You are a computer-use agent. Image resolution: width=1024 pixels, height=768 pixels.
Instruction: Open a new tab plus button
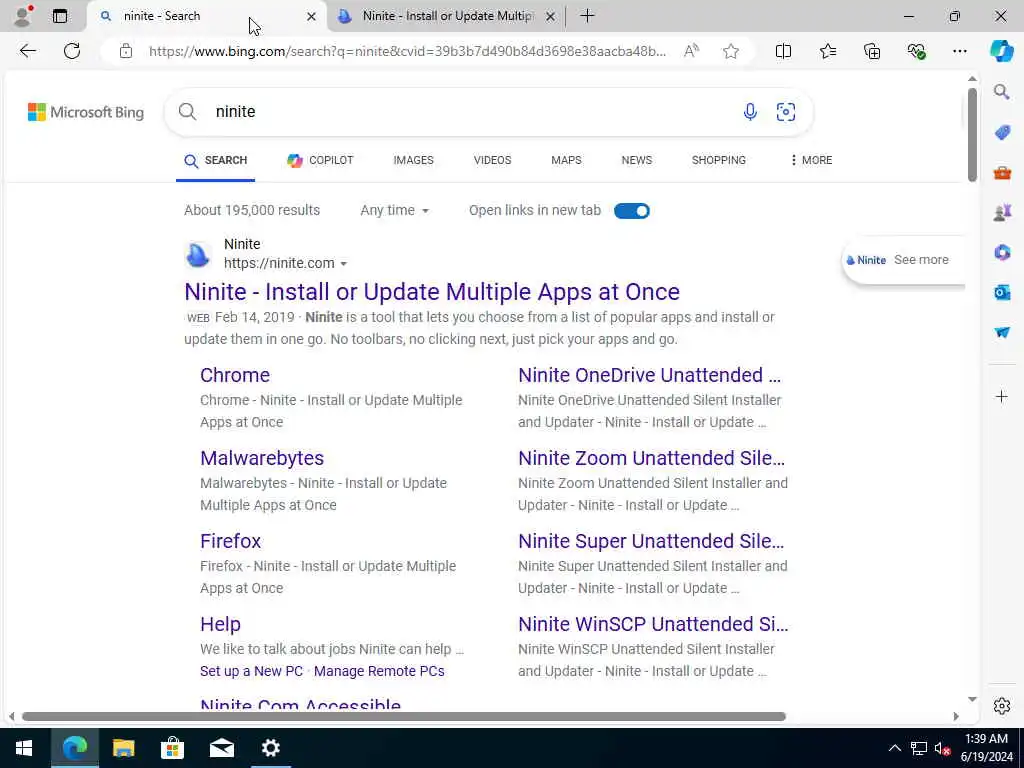coord(587,16)
